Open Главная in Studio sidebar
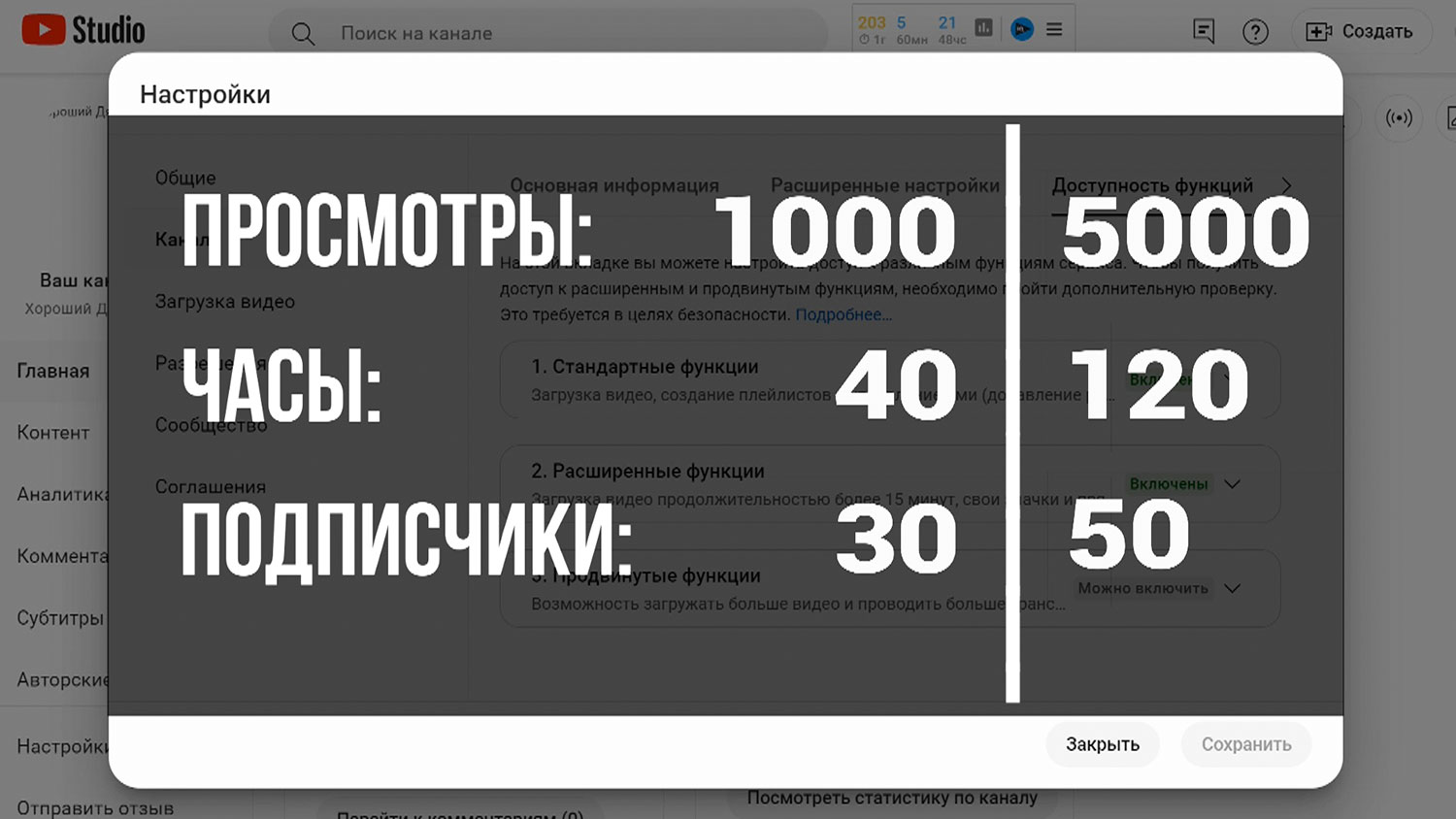Screen dimensions: 1456x819 (53, 371)
